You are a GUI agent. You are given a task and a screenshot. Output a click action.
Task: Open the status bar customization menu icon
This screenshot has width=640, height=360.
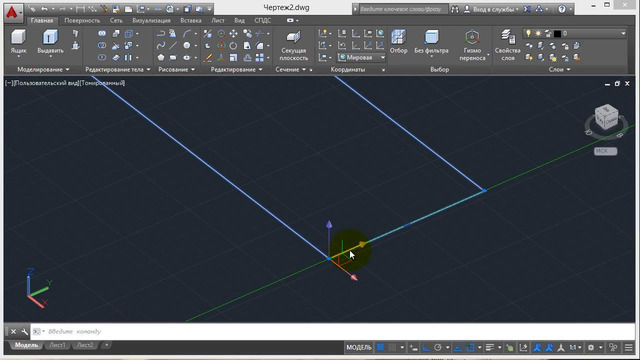tap(629, 347)
